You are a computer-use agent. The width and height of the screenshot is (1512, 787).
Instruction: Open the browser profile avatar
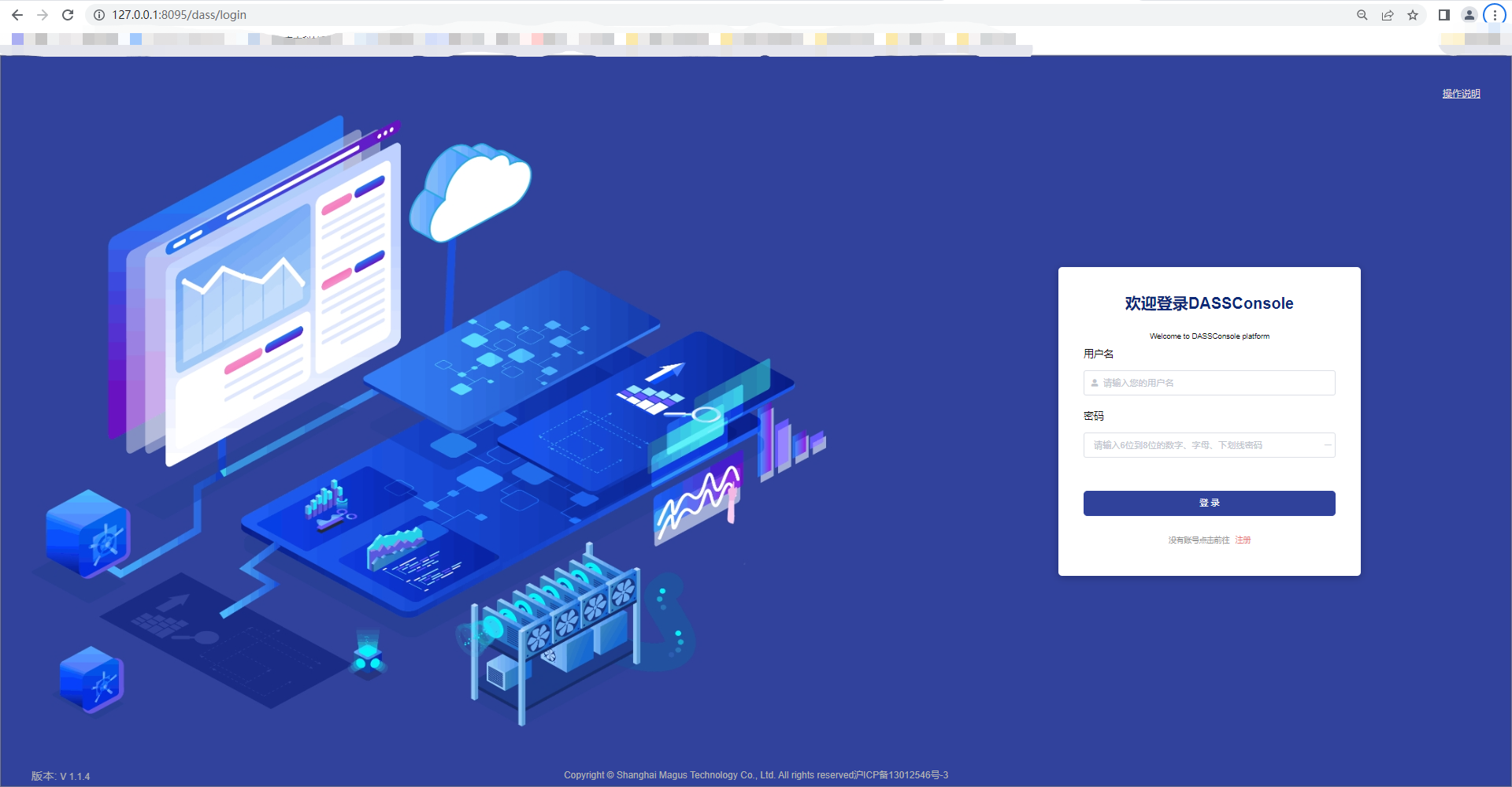1469,15
